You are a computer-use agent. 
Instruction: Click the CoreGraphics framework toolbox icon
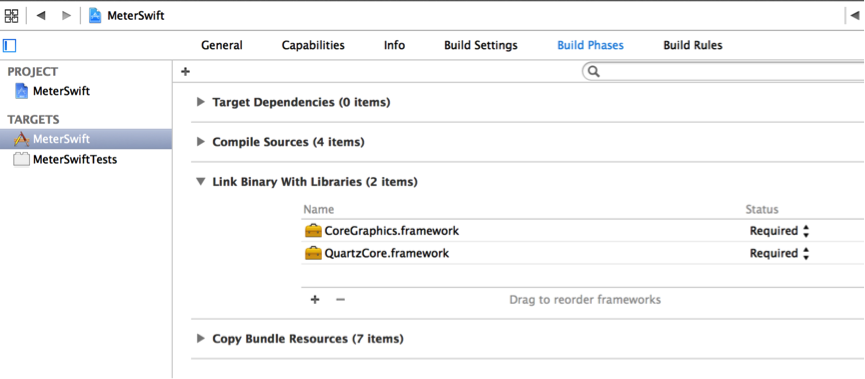click(x=313, y=231)
